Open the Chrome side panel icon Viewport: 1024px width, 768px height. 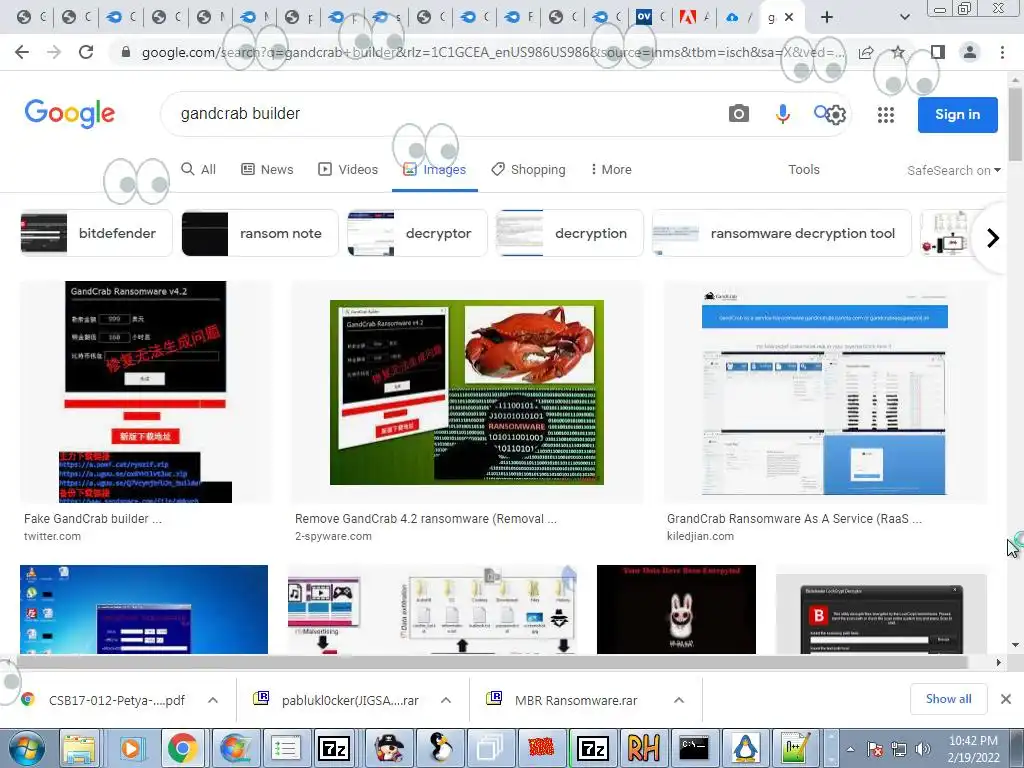tap(938, 52)
